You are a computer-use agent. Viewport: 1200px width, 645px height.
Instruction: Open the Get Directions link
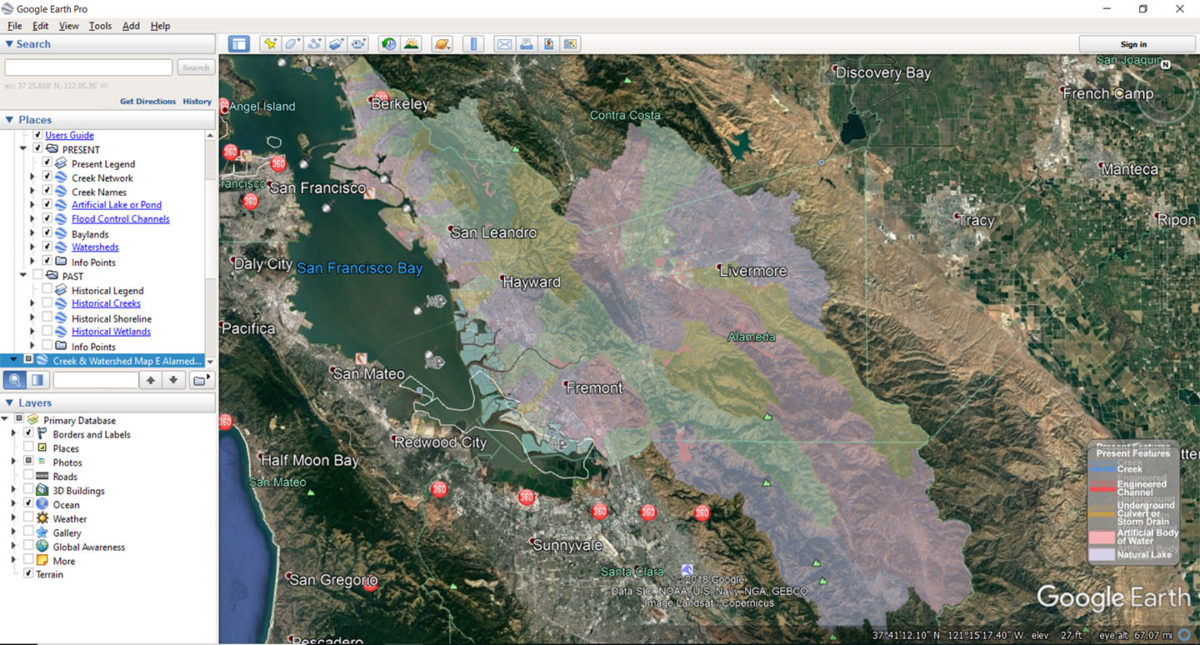[148, 101]
